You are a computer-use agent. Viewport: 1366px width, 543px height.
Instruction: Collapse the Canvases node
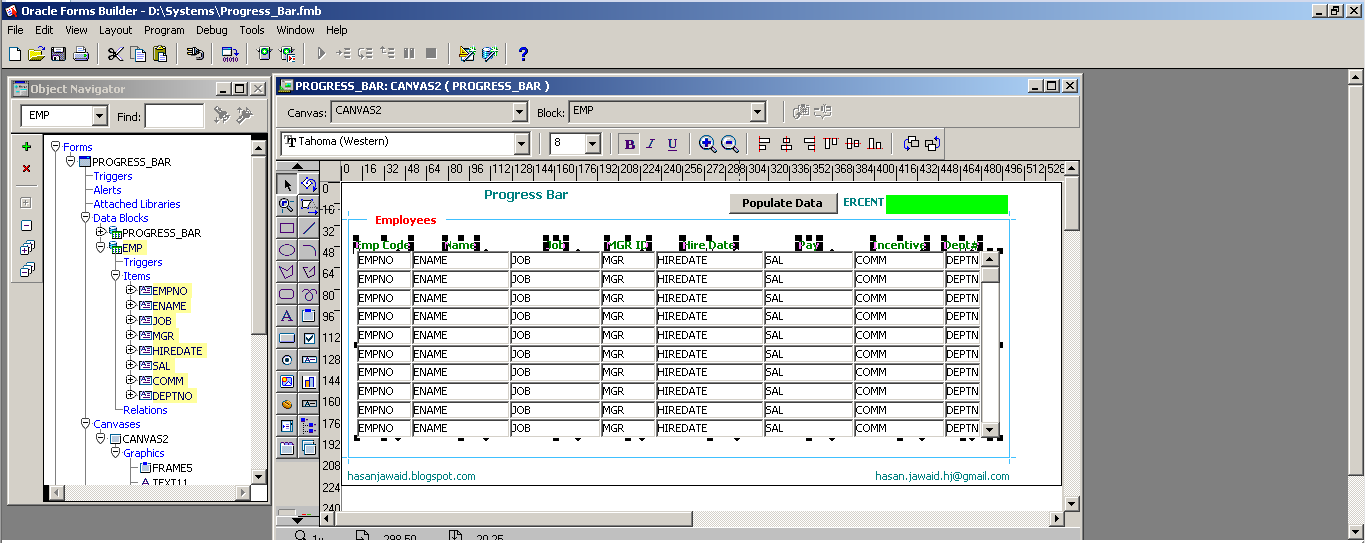click(85, 424)
